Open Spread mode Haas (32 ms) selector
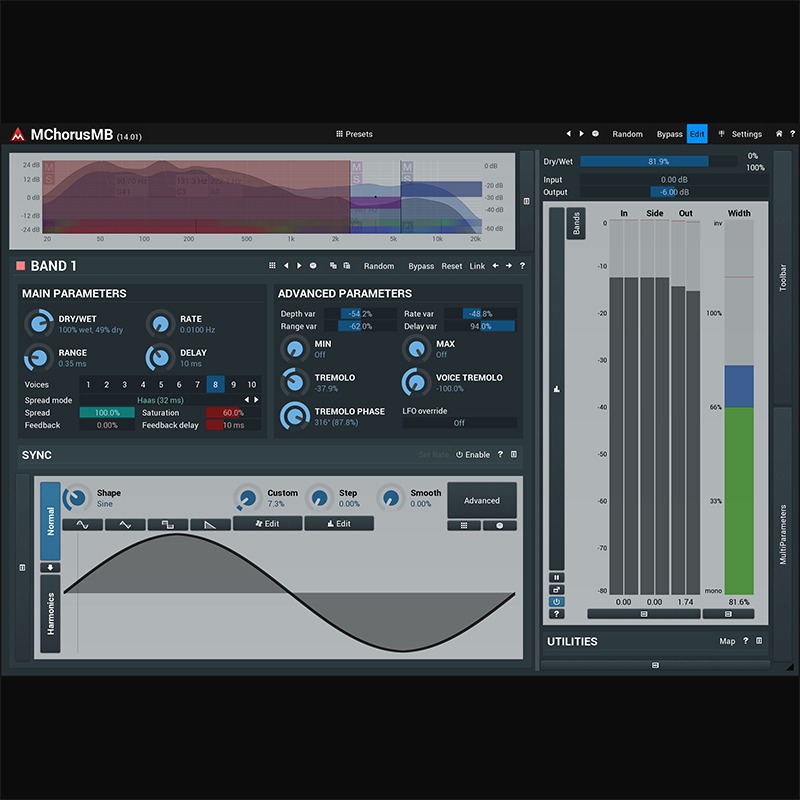The height and width of the screenshot is (800, 800). 160,400
